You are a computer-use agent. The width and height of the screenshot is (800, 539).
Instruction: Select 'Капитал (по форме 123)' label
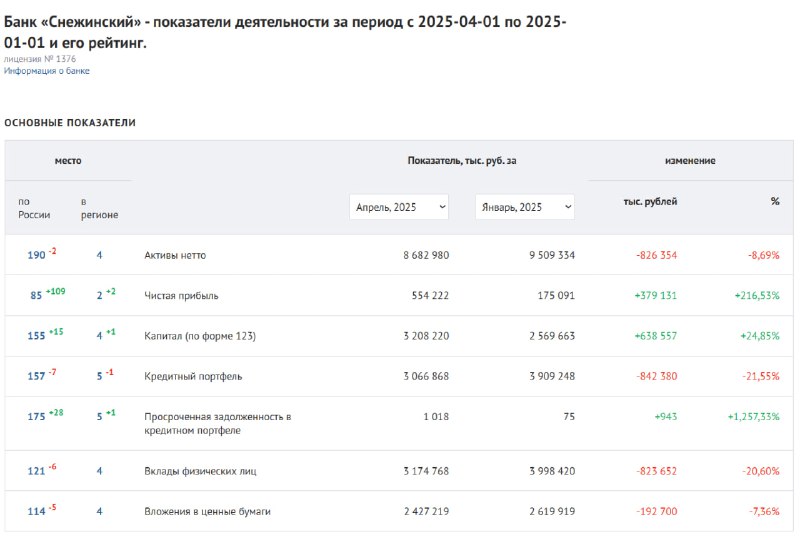coord(200,336)
